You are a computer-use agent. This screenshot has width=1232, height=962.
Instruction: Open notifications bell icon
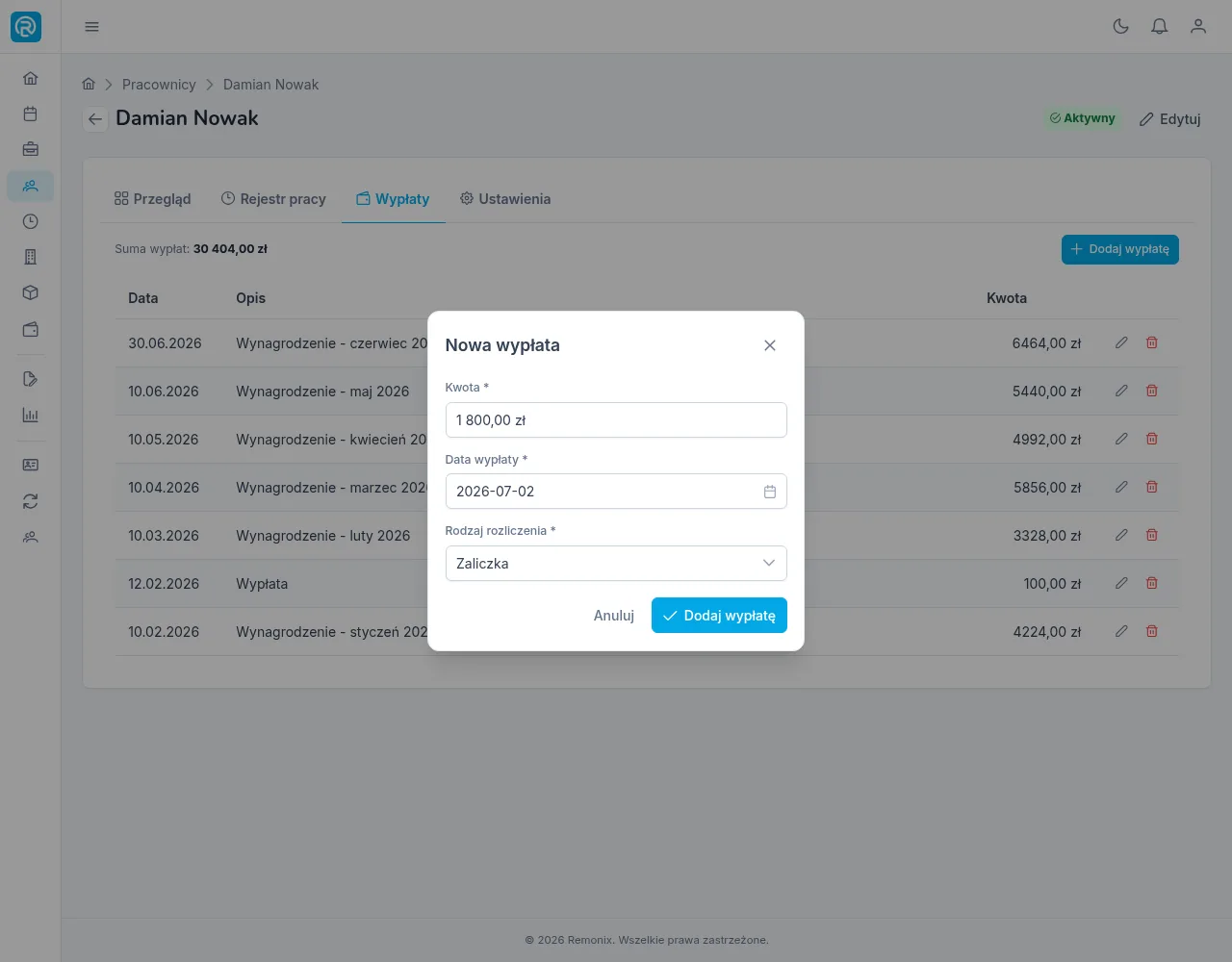coord(1159,27)
